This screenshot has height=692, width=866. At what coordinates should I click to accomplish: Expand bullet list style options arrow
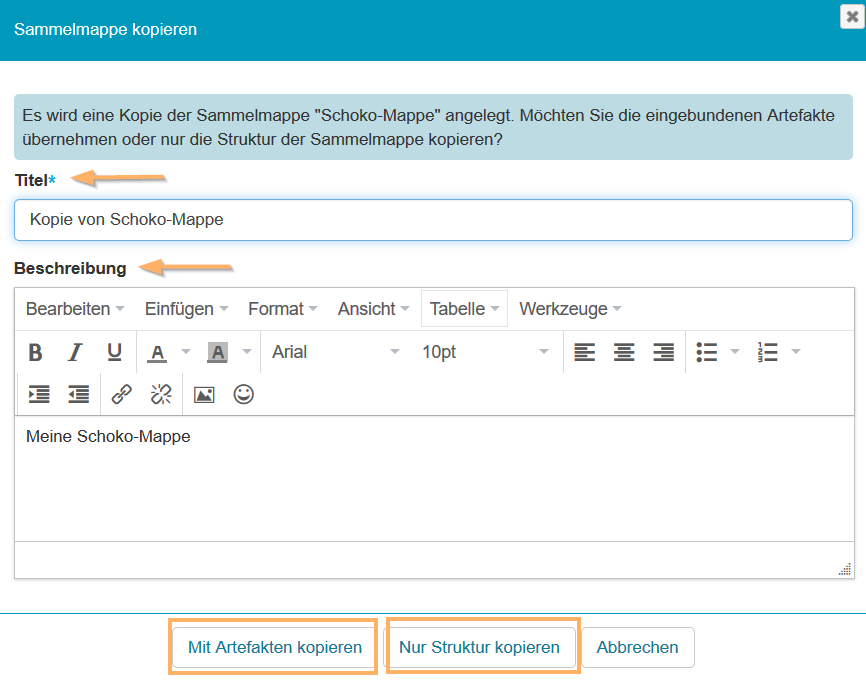point(736,352)
